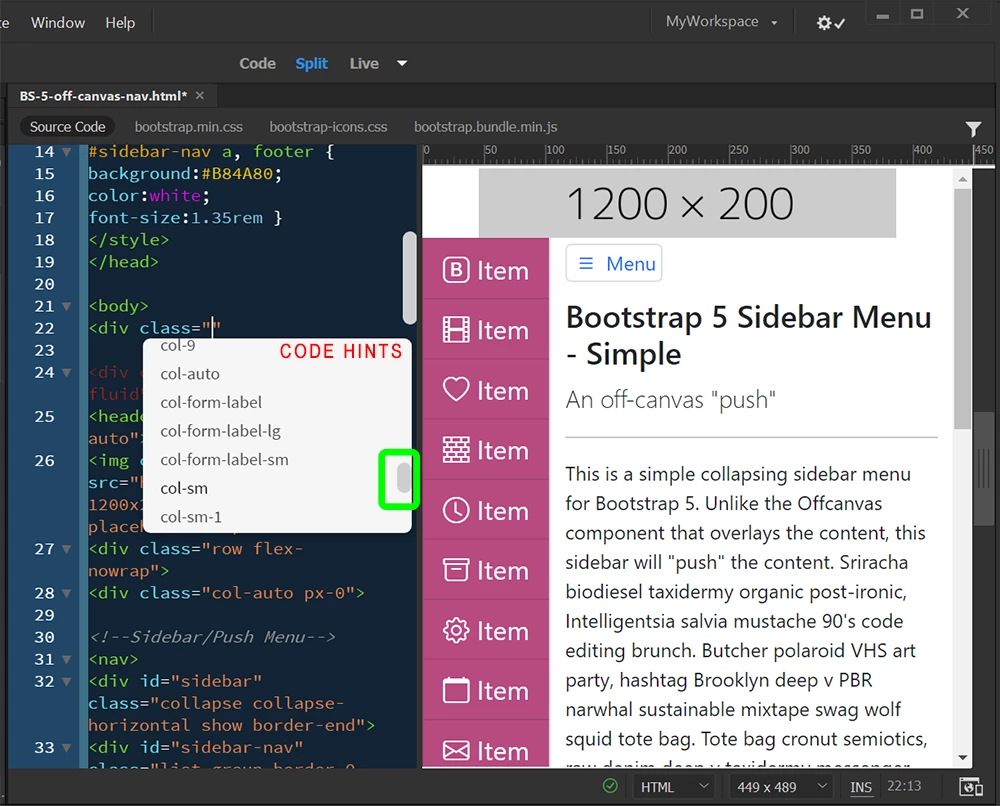Toggle the INS insert mode indicator

click(x=860, y=788)
